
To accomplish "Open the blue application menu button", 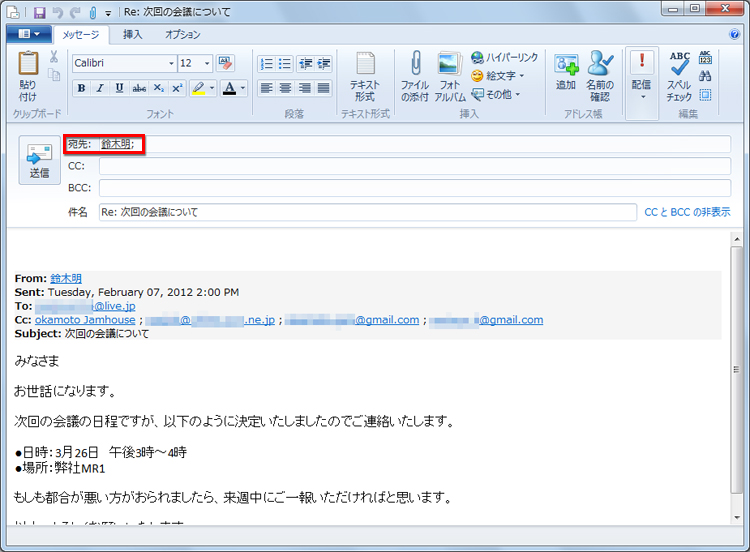I will tap(29, 34).
